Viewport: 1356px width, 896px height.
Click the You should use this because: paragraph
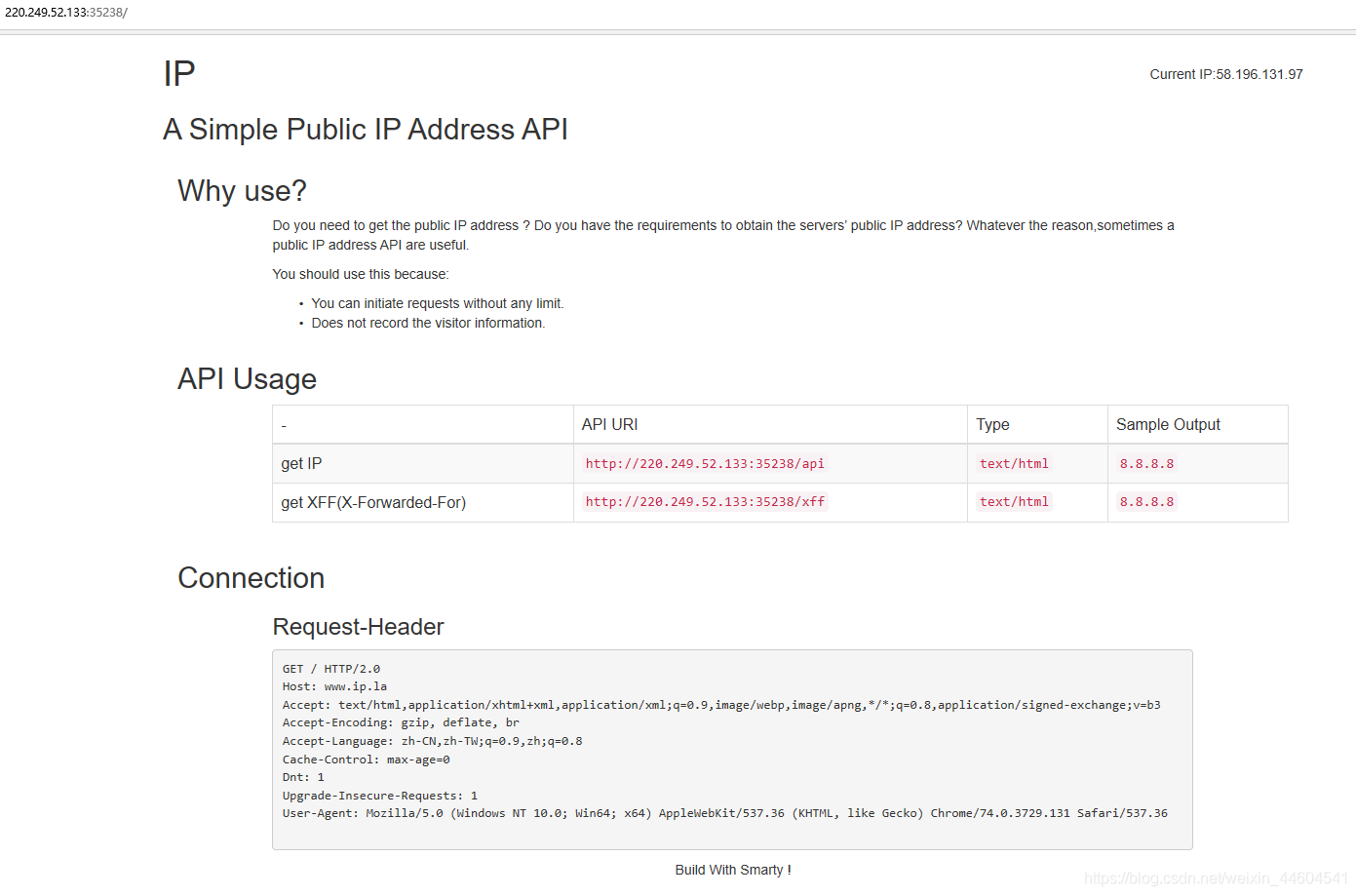pyautogui.click(x=361, y=274)
